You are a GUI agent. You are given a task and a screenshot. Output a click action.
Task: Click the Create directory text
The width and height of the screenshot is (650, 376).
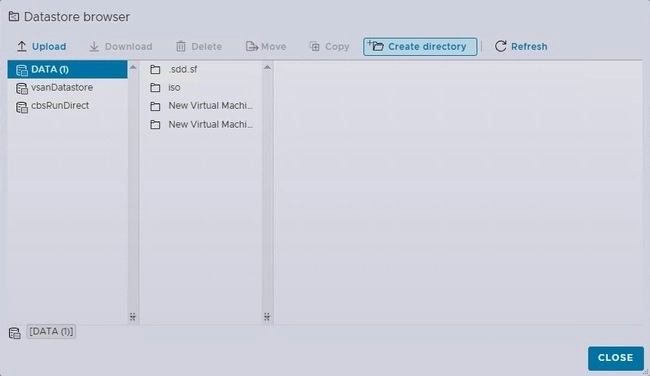coord(427,46)
